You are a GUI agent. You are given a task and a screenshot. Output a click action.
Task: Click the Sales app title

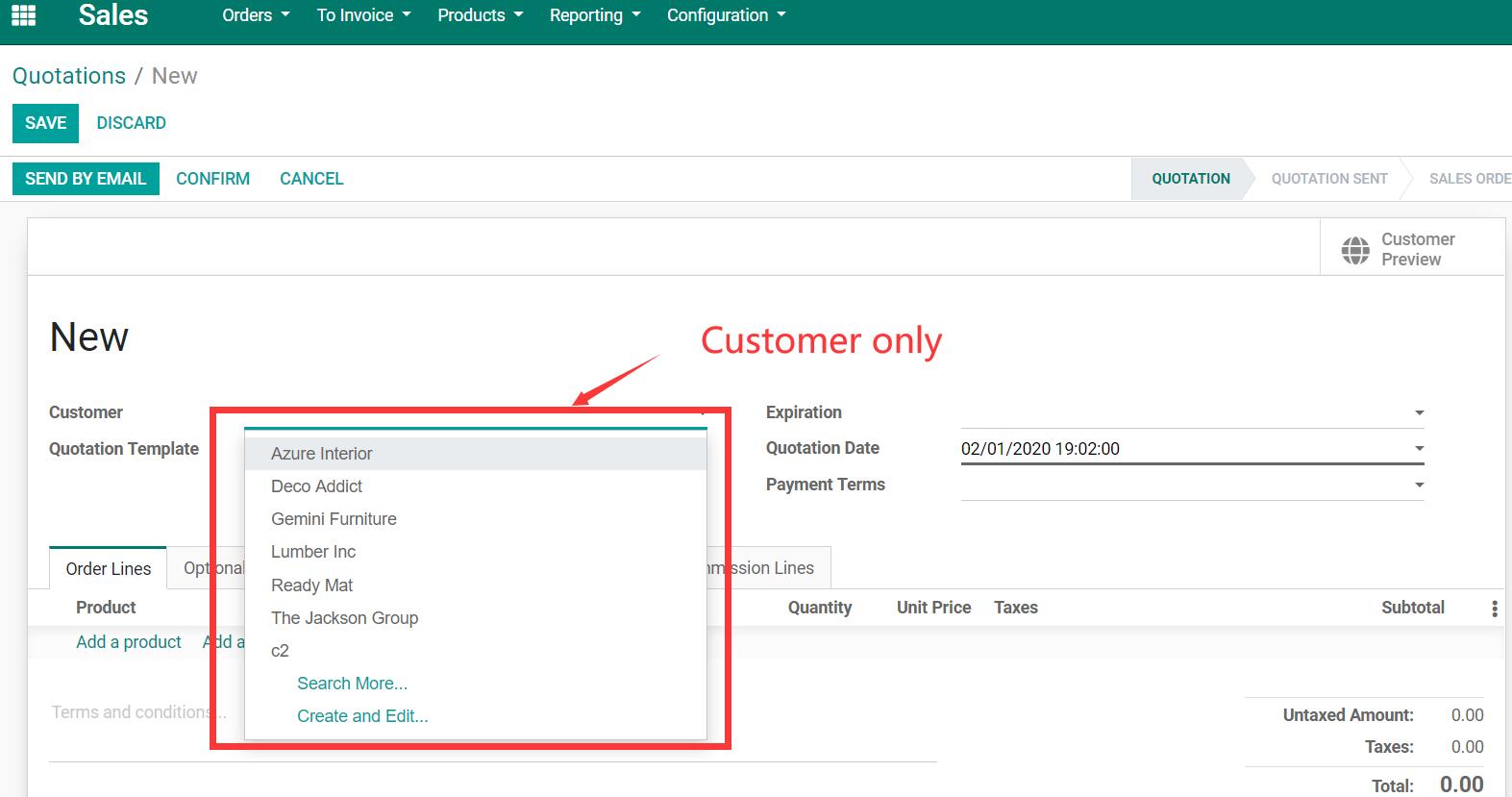tap(113, 15)
